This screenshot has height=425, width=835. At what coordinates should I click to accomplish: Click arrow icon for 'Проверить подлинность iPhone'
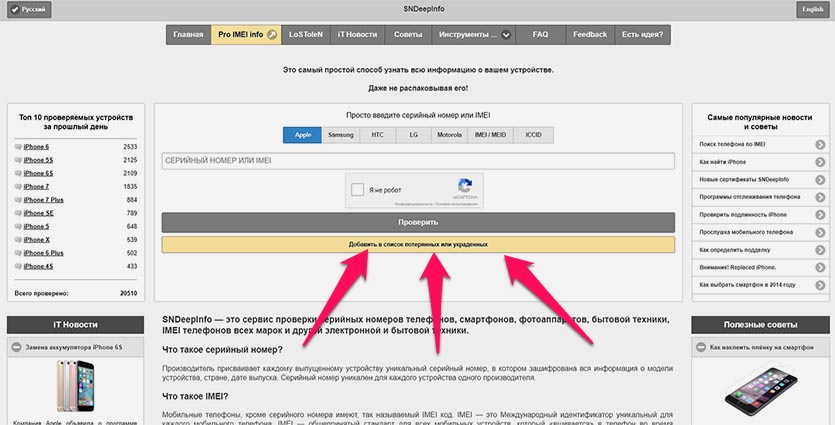pyautogui.click(x=820, y=215)
